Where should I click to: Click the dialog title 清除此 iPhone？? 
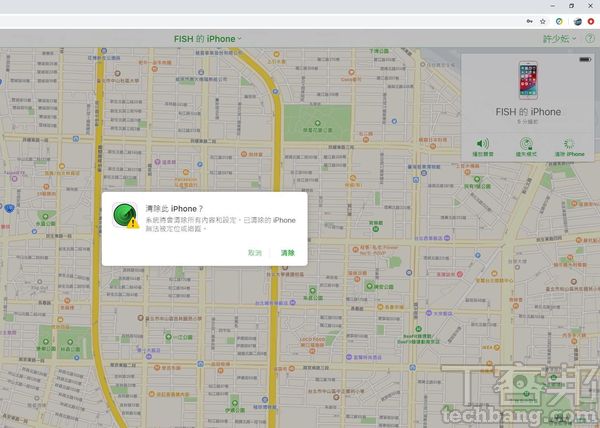click(x=174, y=208)
